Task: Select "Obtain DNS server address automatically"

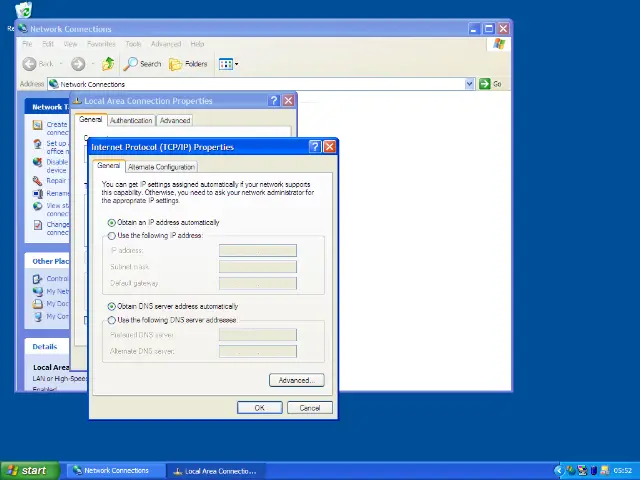Action: click(x=112, y=307)
